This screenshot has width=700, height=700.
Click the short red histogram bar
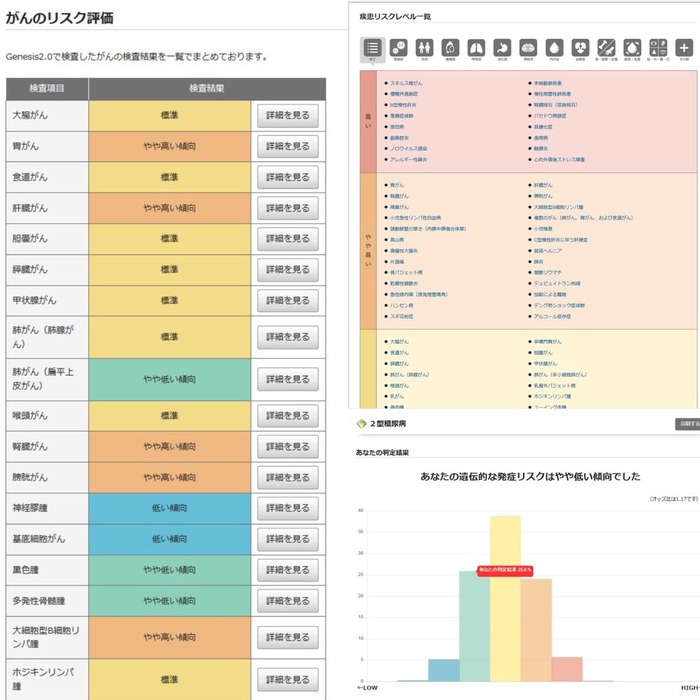coord(567,669)
